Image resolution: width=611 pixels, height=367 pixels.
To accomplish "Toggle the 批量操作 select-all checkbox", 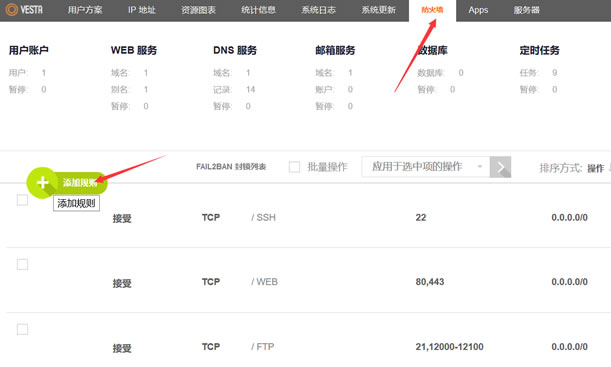I will coord(294,167).
